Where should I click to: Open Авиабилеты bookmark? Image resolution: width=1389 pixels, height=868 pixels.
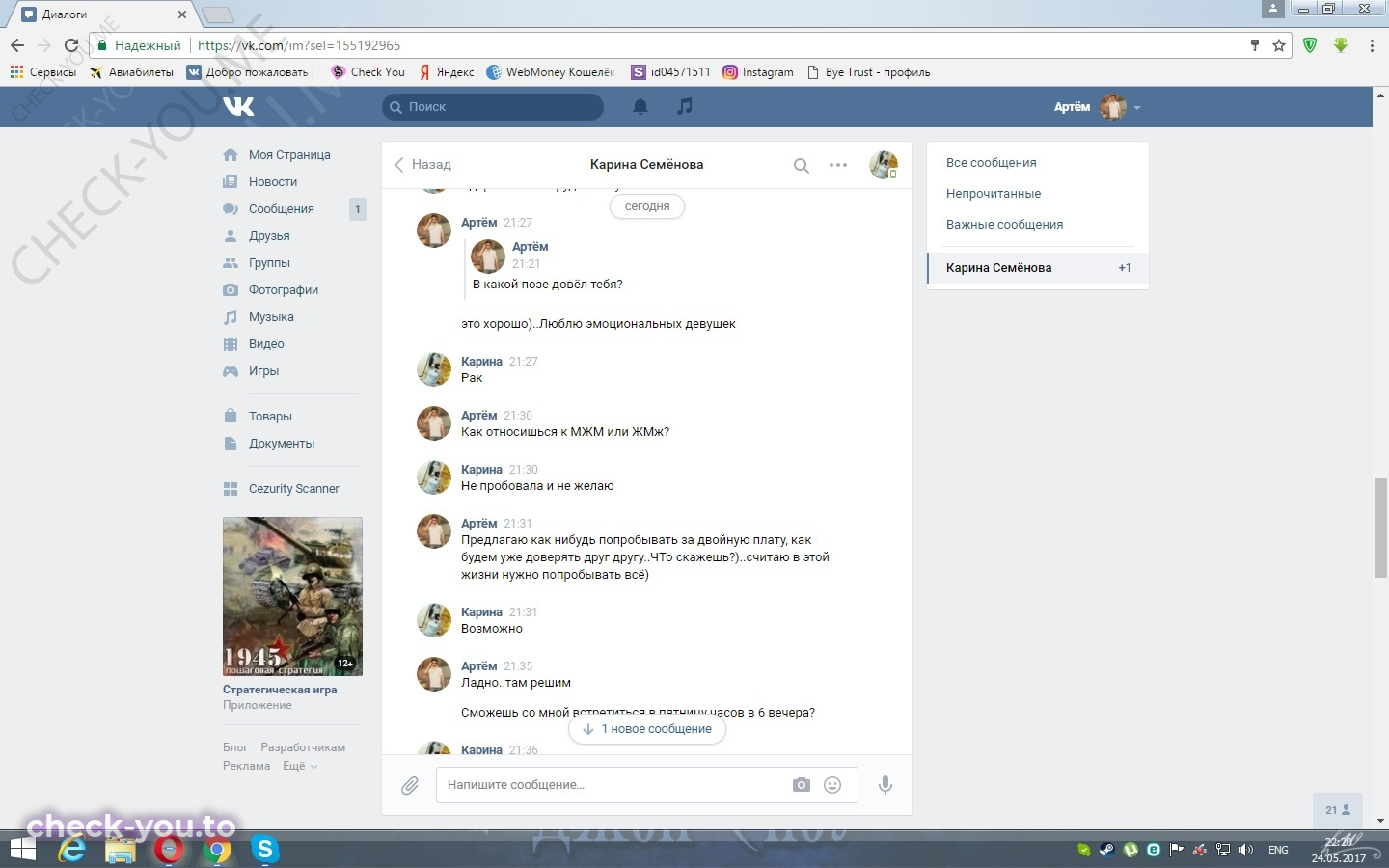[x=131, y=72]
